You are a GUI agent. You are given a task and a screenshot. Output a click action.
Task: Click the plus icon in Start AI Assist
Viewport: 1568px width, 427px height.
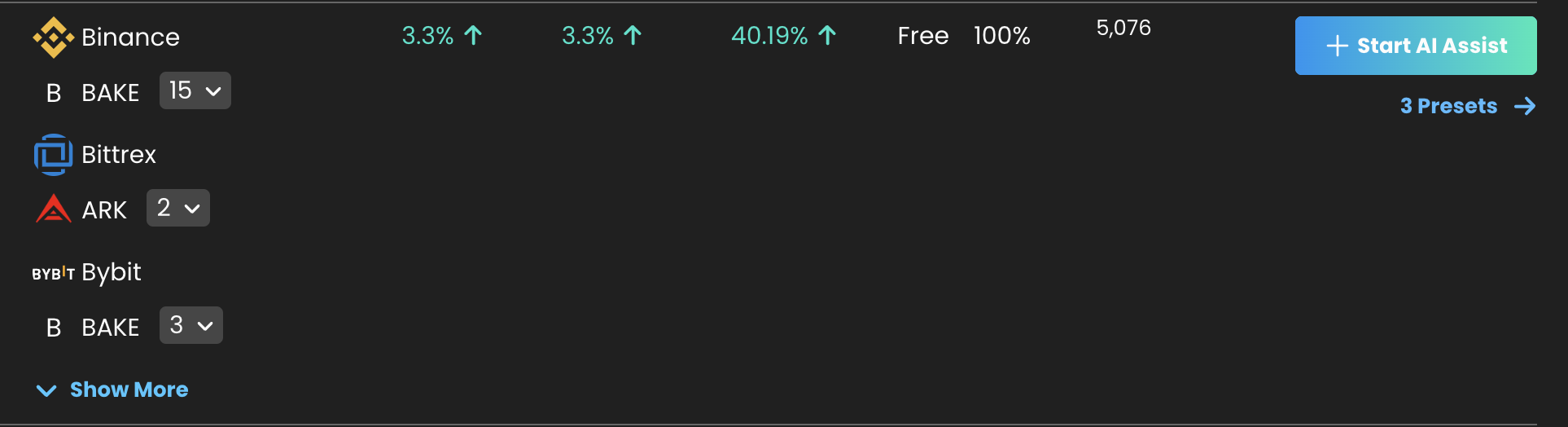click(x=1337, y=46)
